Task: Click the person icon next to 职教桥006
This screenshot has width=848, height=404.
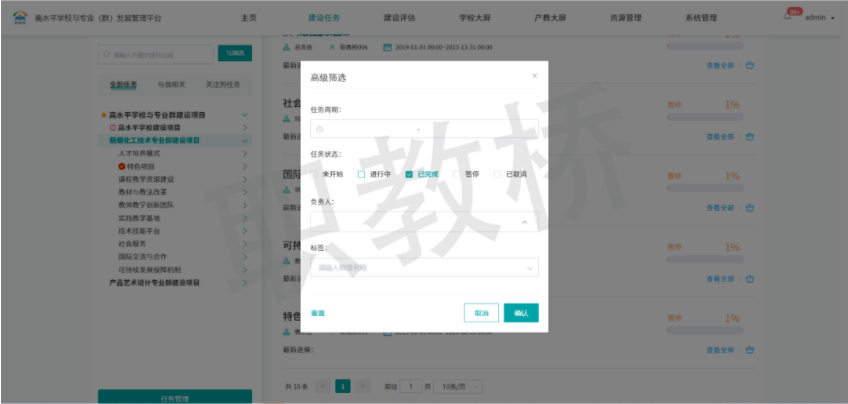Action: (333, 47)
